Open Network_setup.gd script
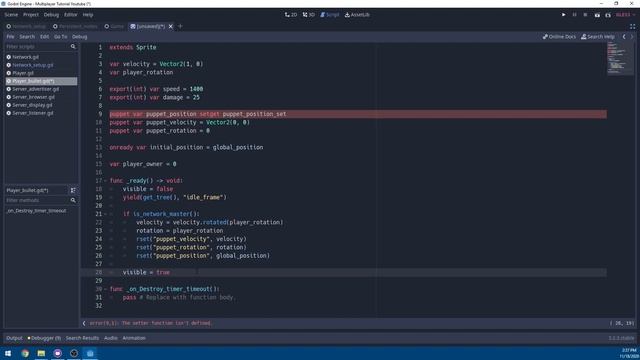 click(x=32, y=65)
